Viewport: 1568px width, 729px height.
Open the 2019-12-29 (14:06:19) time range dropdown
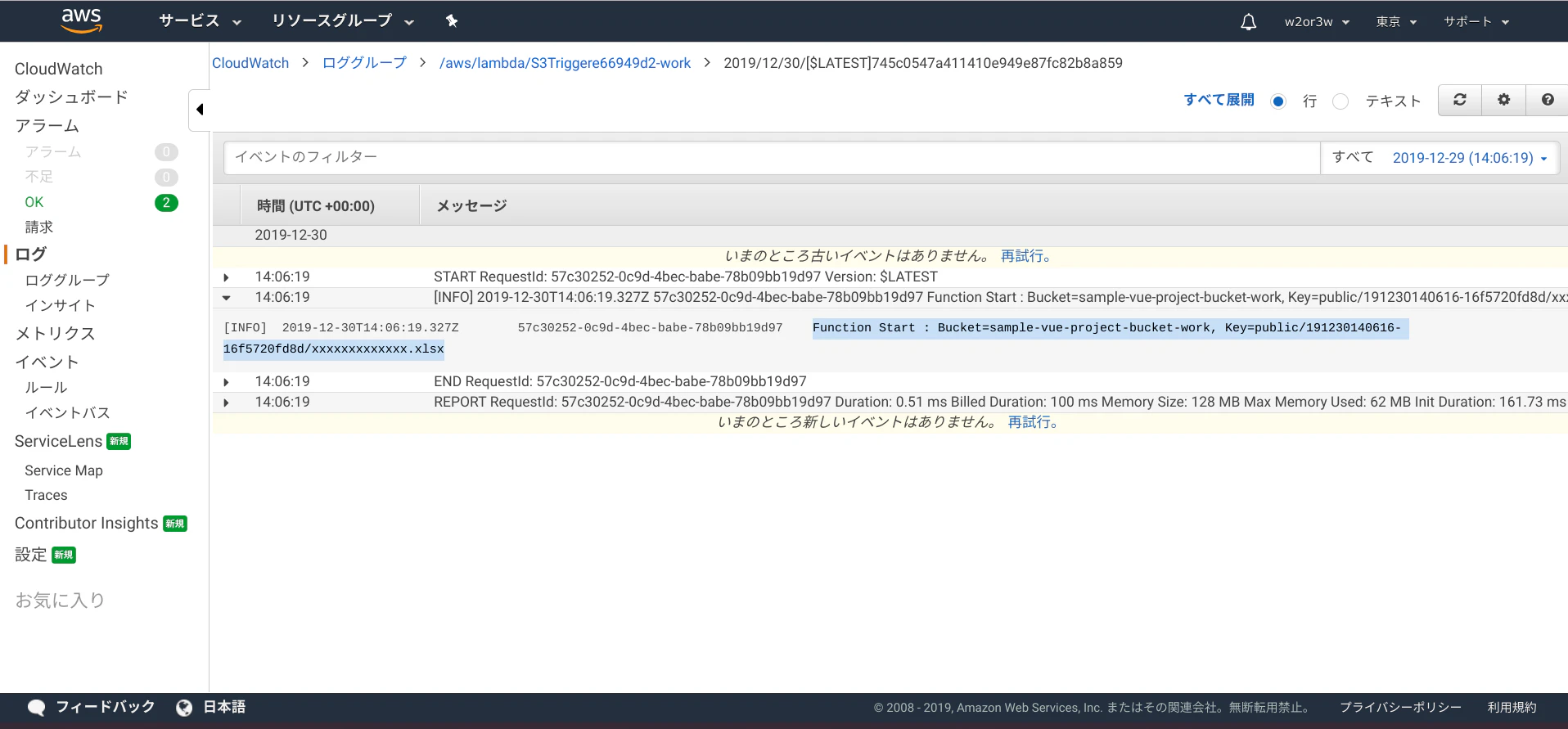pos(1471,158)
